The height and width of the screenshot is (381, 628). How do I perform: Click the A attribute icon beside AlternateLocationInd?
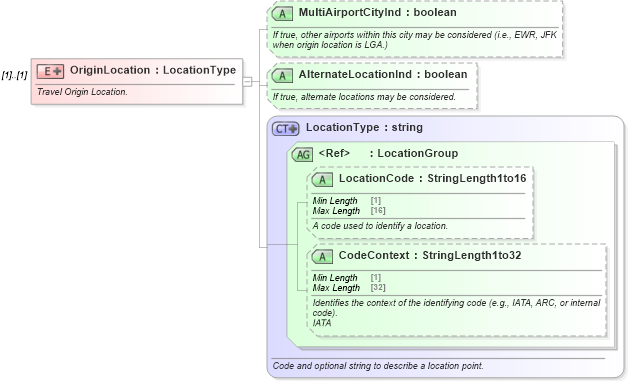(282, 76)
